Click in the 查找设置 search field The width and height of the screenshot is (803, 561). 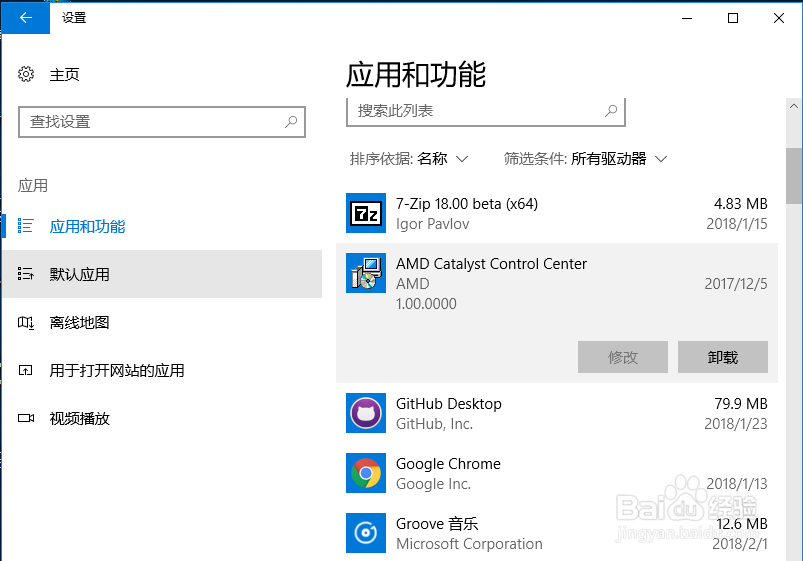point(162,122)
